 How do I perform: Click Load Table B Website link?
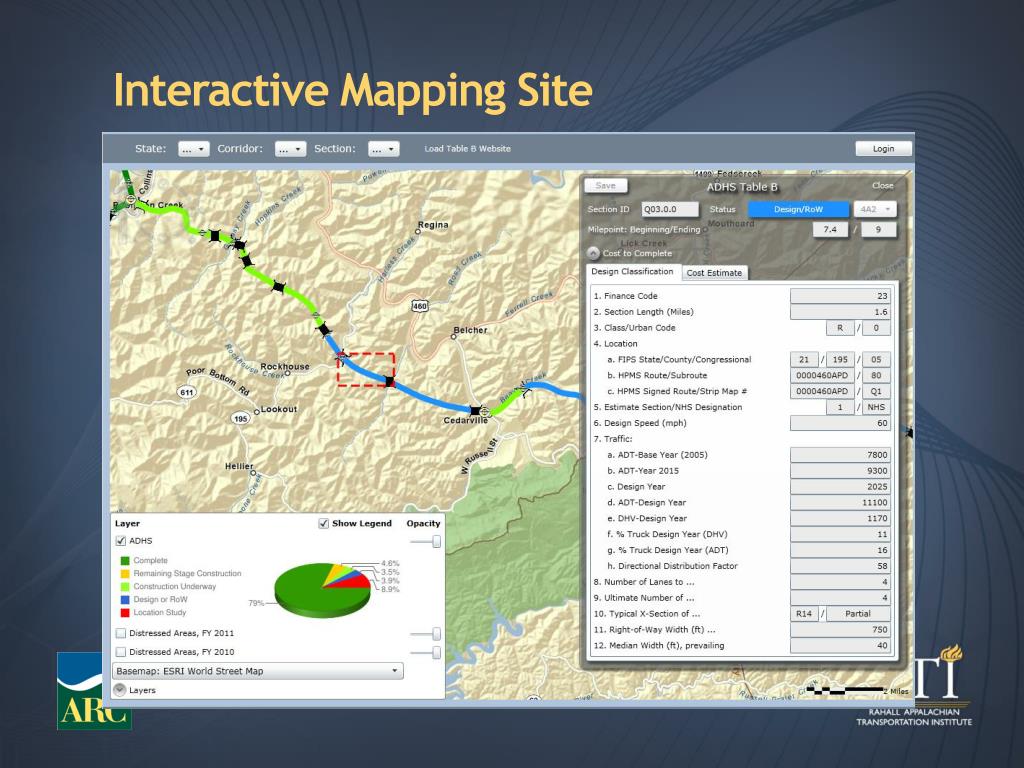pos(468,149)
